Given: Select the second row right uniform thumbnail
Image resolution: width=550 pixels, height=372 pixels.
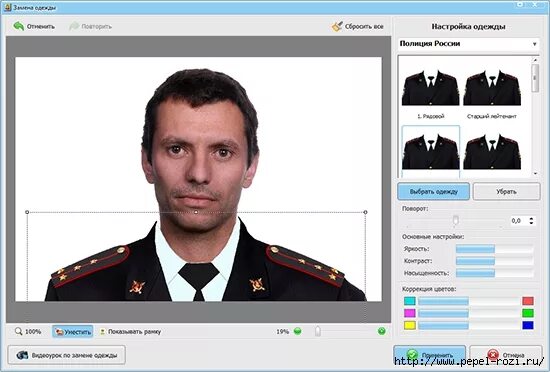Looking at the screenshot, I should coord(492,152).
